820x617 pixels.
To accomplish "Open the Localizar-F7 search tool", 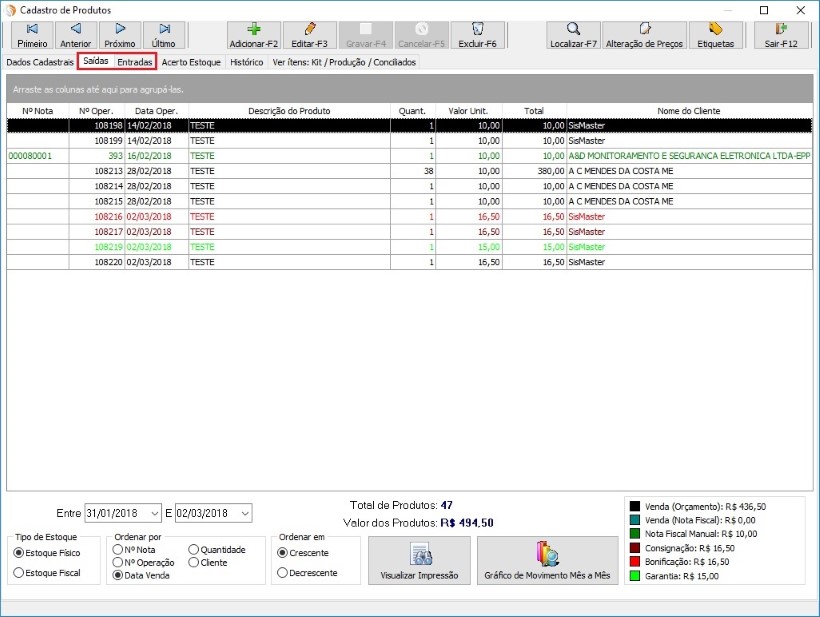I will (573, 35).
